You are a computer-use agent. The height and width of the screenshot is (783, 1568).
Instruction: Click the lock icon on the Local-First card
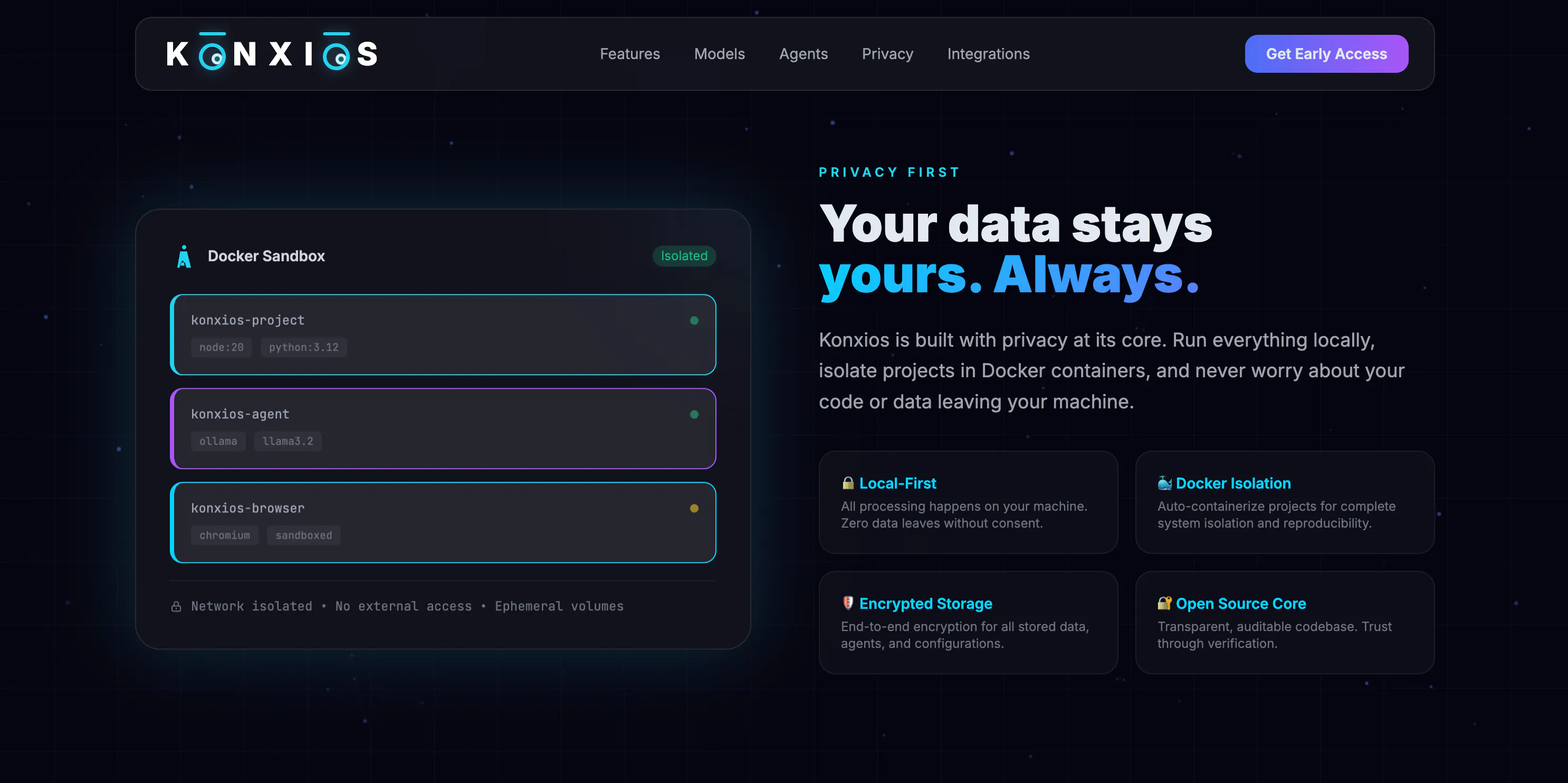point(847,483)
